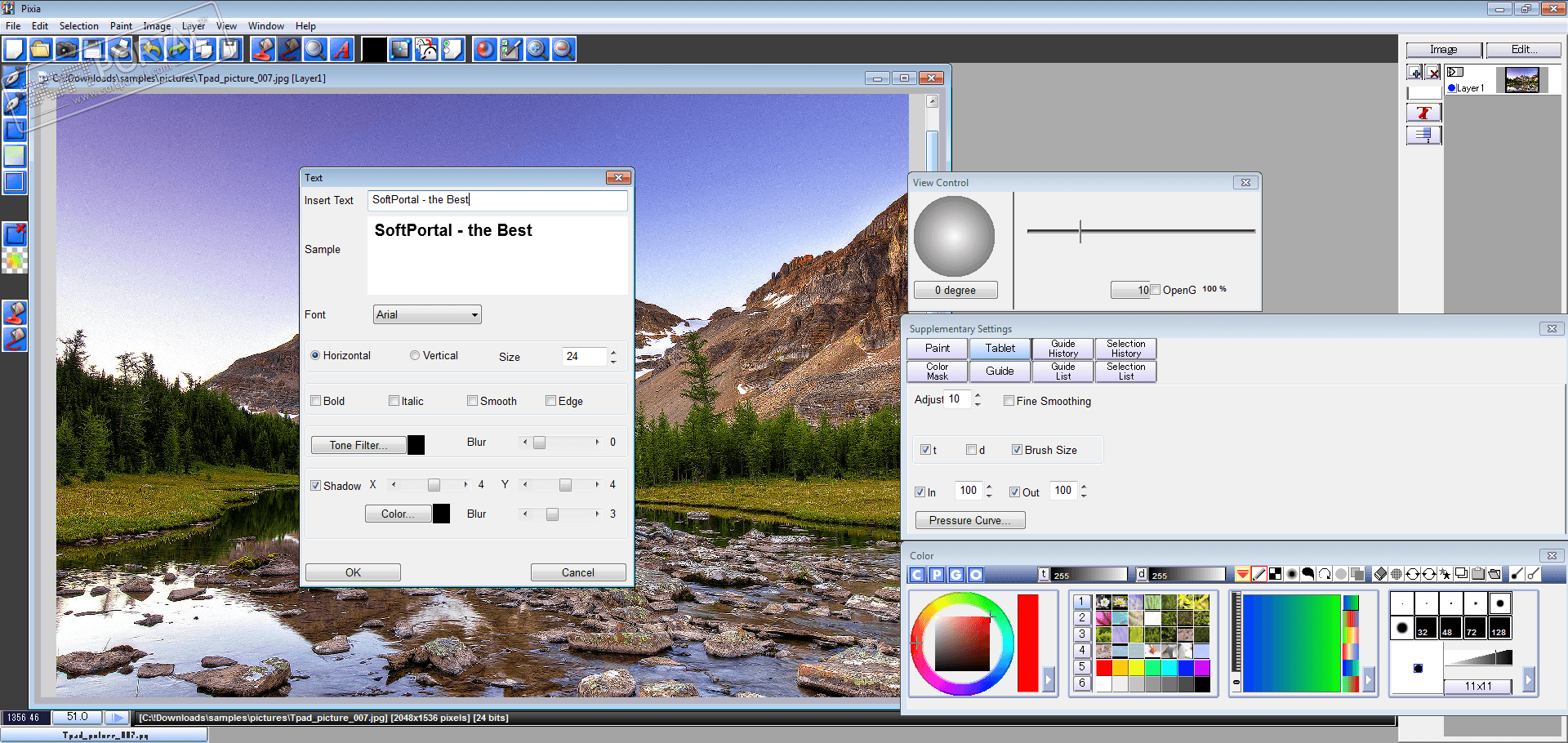
Task: Click the shadow Color button
Action: tap(399, 514)
